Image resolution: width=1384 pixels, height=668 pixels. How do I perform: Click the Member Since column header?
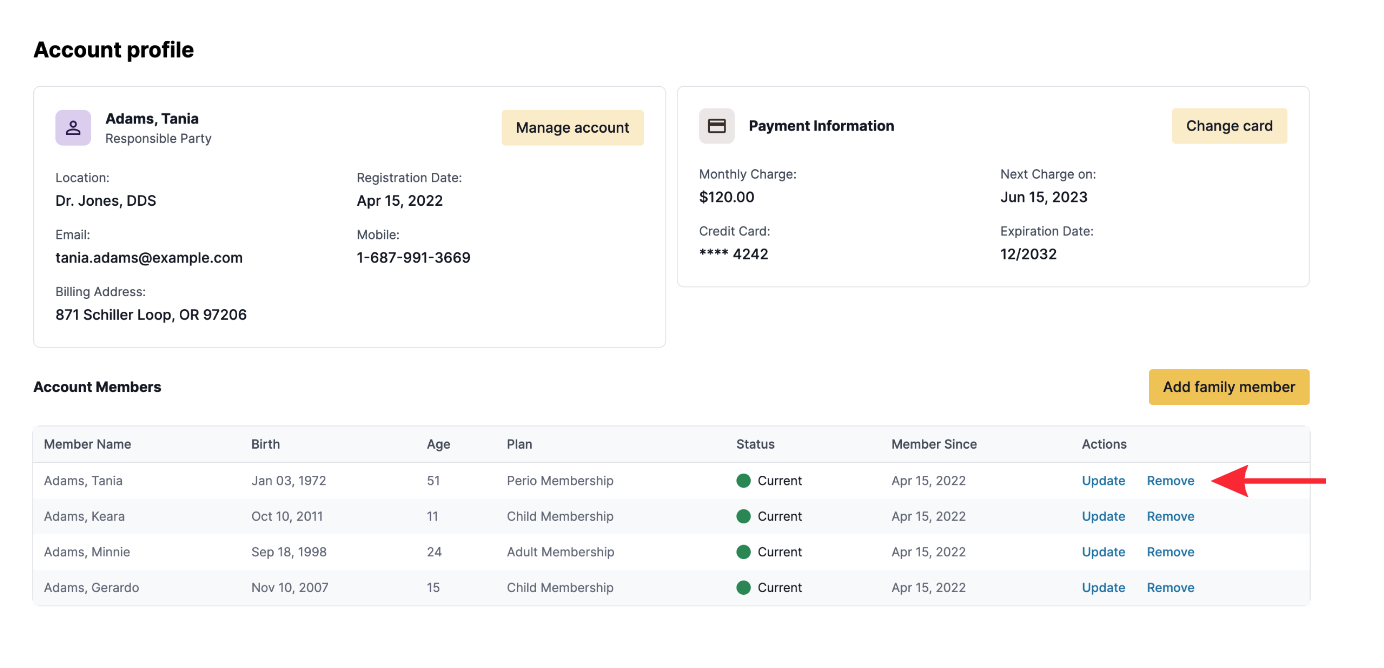(934, 444)
